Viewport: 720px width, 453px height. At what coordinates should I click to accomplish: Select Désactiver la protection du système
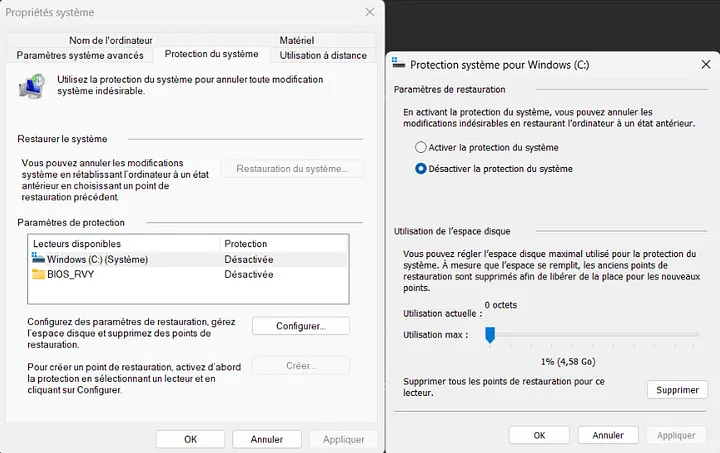[421, 169]
